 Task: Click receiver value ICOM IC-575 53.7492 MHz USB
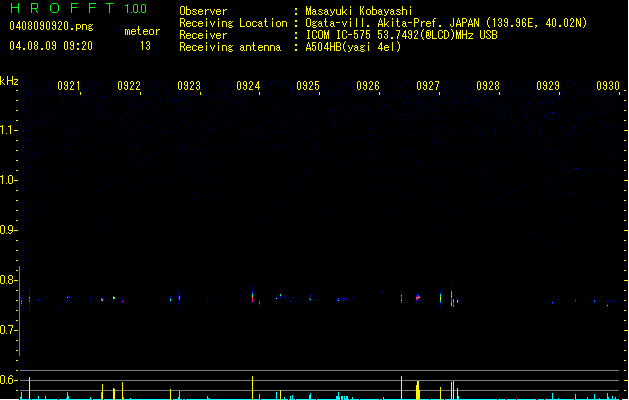(402, 35)
